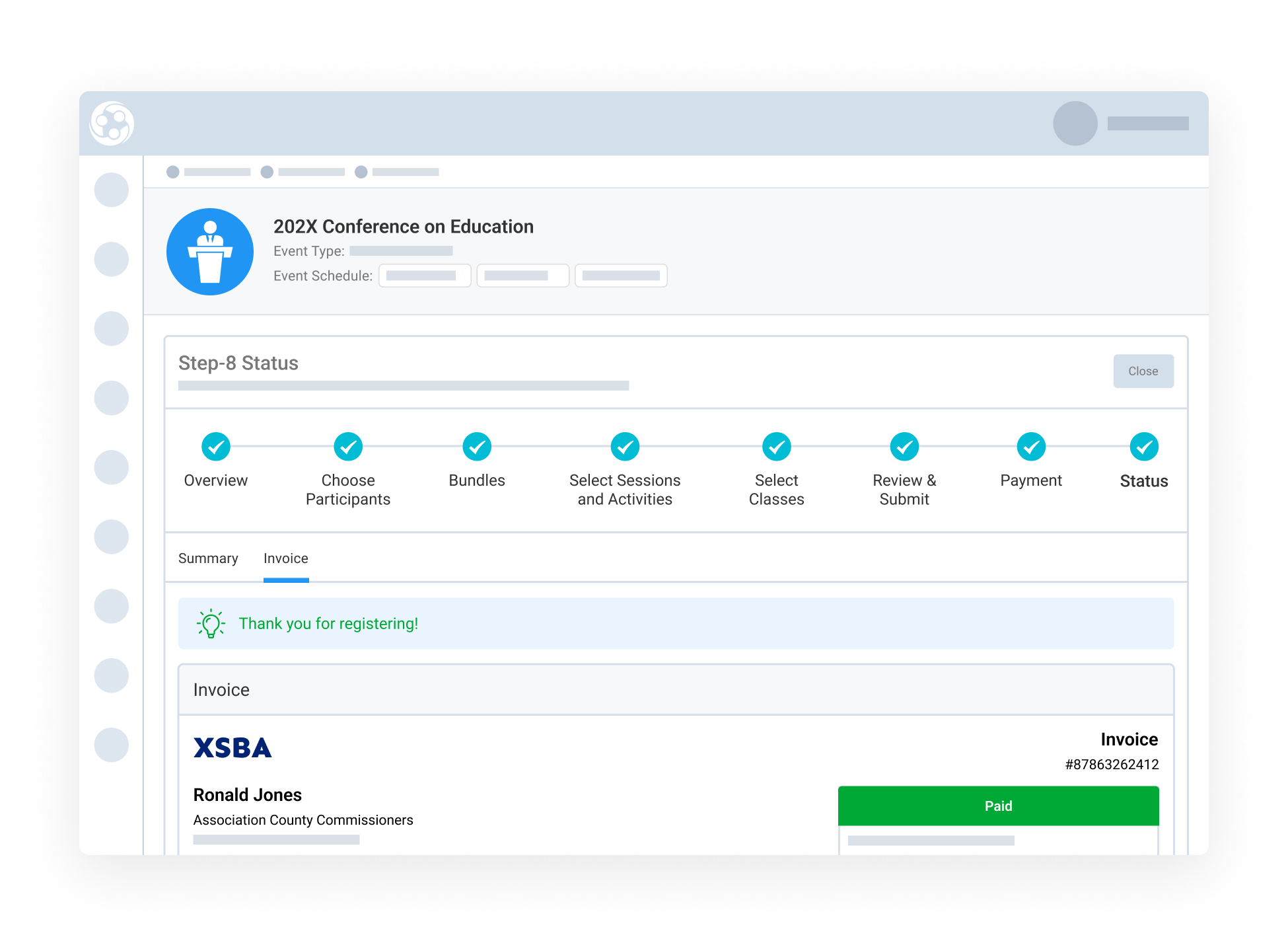This screenshot has width=1288, height=945.
Task: Click the blue speaker podium event icon
Action: [210, 251]
